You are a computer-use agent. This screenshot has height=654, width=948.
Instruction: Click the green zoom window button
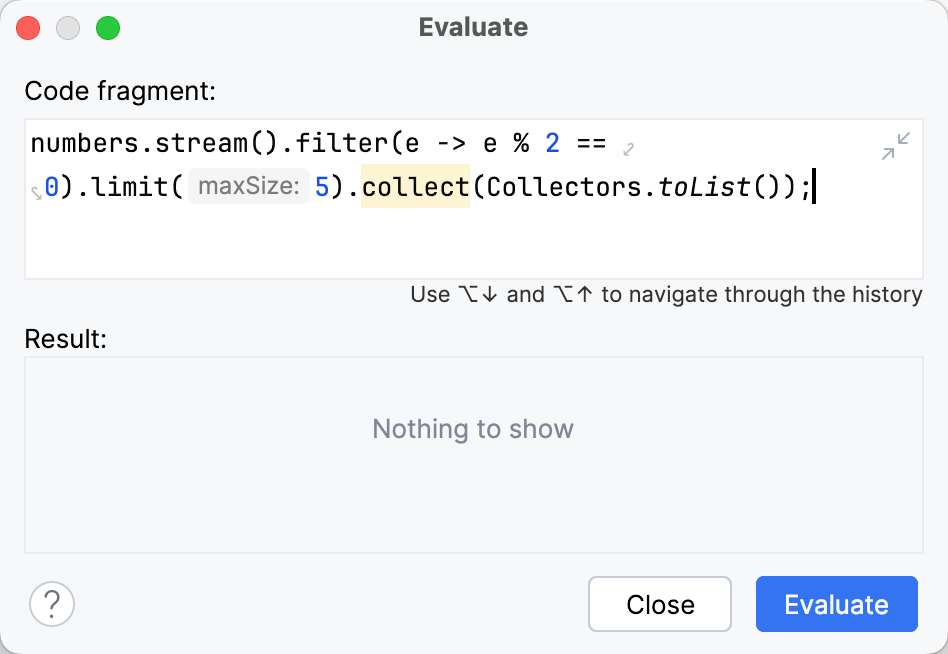(x=107, y=28)
